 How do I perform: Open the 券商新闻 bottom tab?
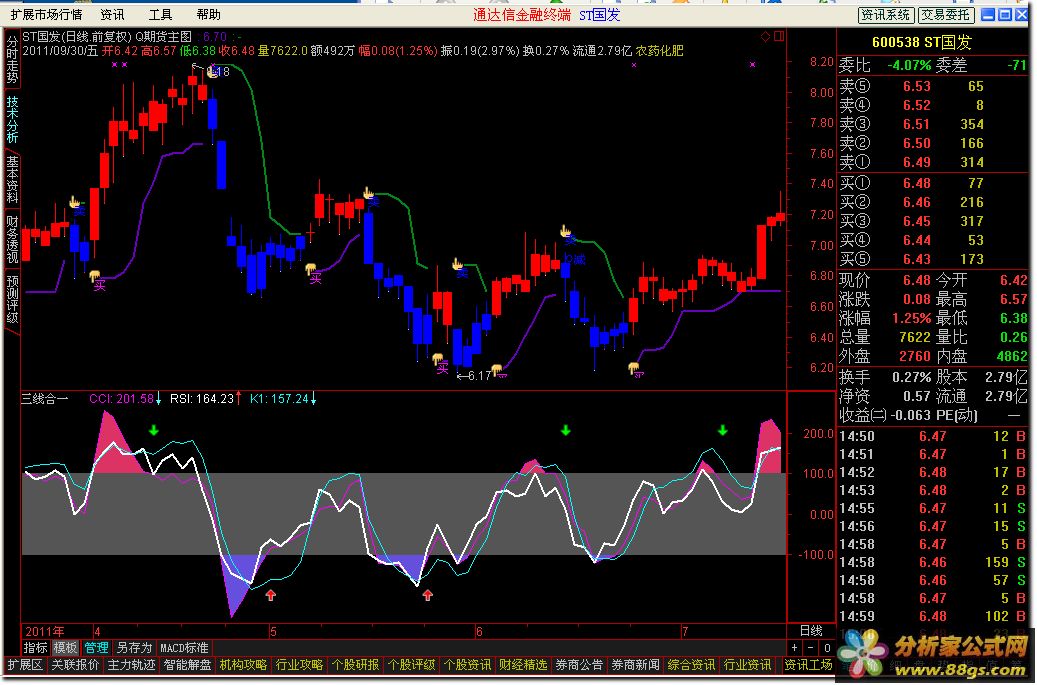tap(635, 665)
